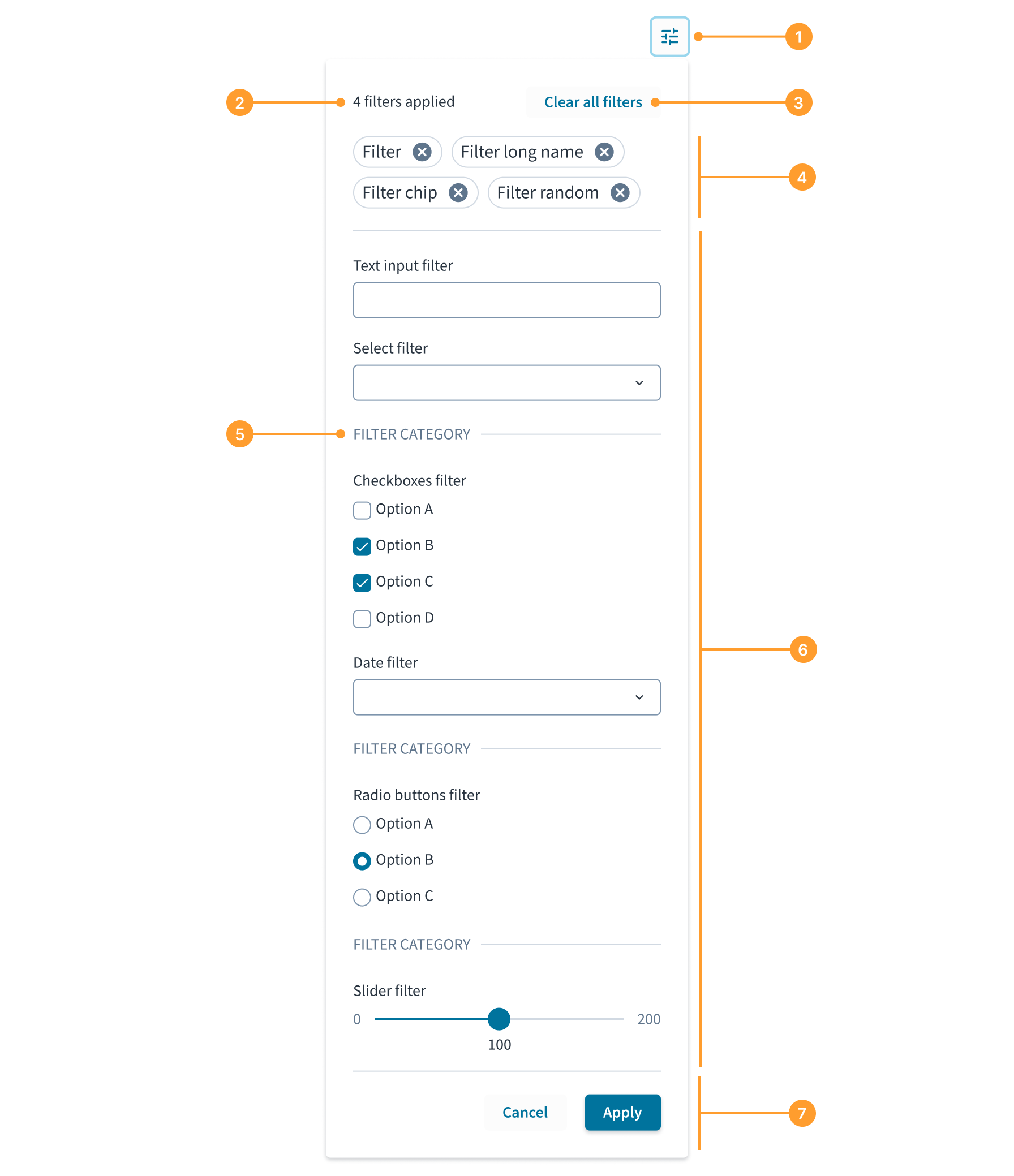Remove the 'Filter' chip with its X

coord(422,152)
